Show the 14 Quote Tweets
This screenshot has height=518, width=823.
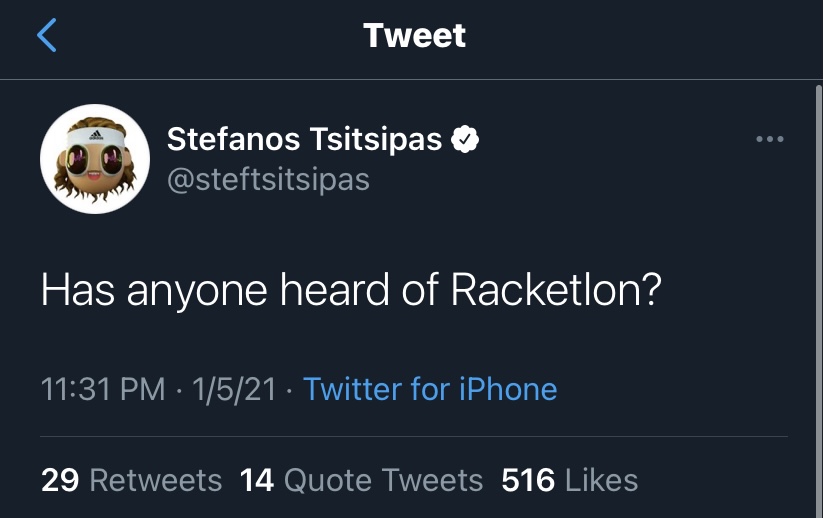click(x=362, y=480)
